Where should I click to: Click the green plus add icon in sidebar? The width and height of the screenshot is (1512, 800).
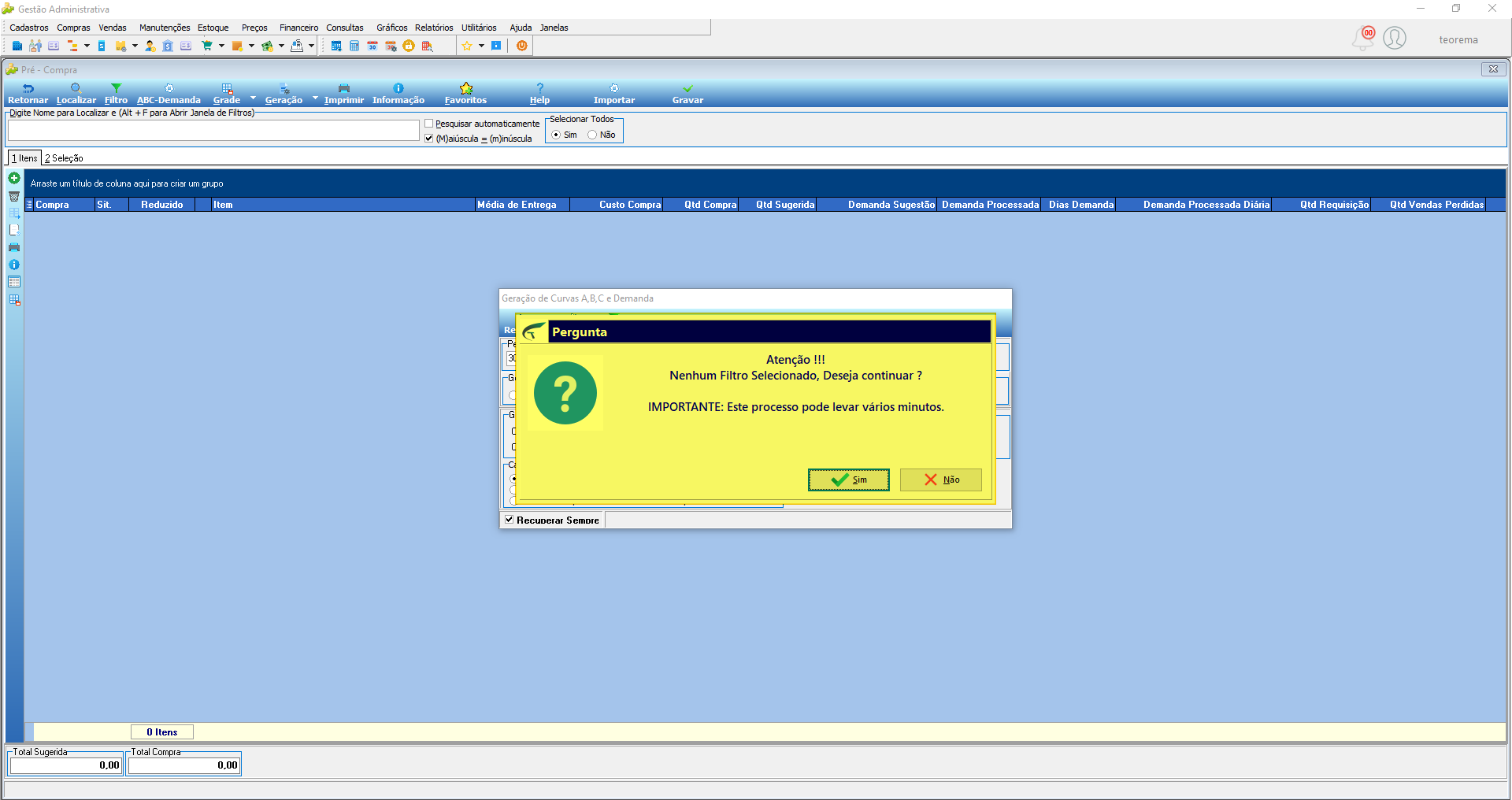click(14, 178)
